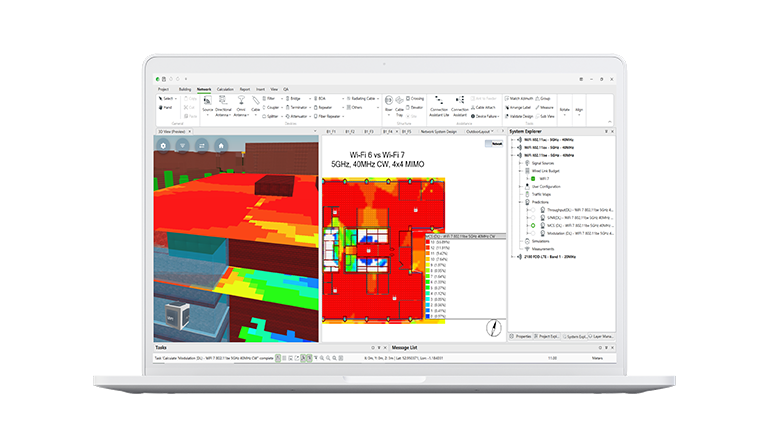Open the Connection Assistant

coord(459,106)
